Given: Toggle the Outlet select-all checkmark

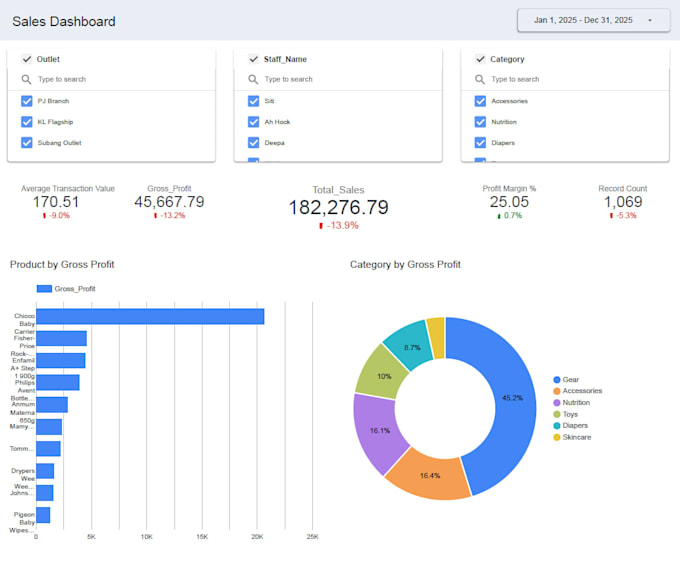Looking at the screenshot, I should pyautogui.click(x=26, y=59).
